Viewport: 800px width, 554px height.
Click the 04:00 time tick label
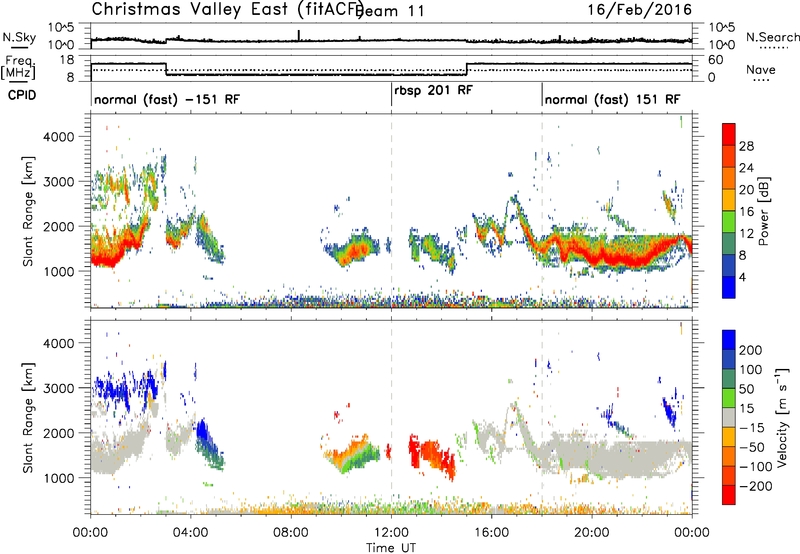point(190,533)
